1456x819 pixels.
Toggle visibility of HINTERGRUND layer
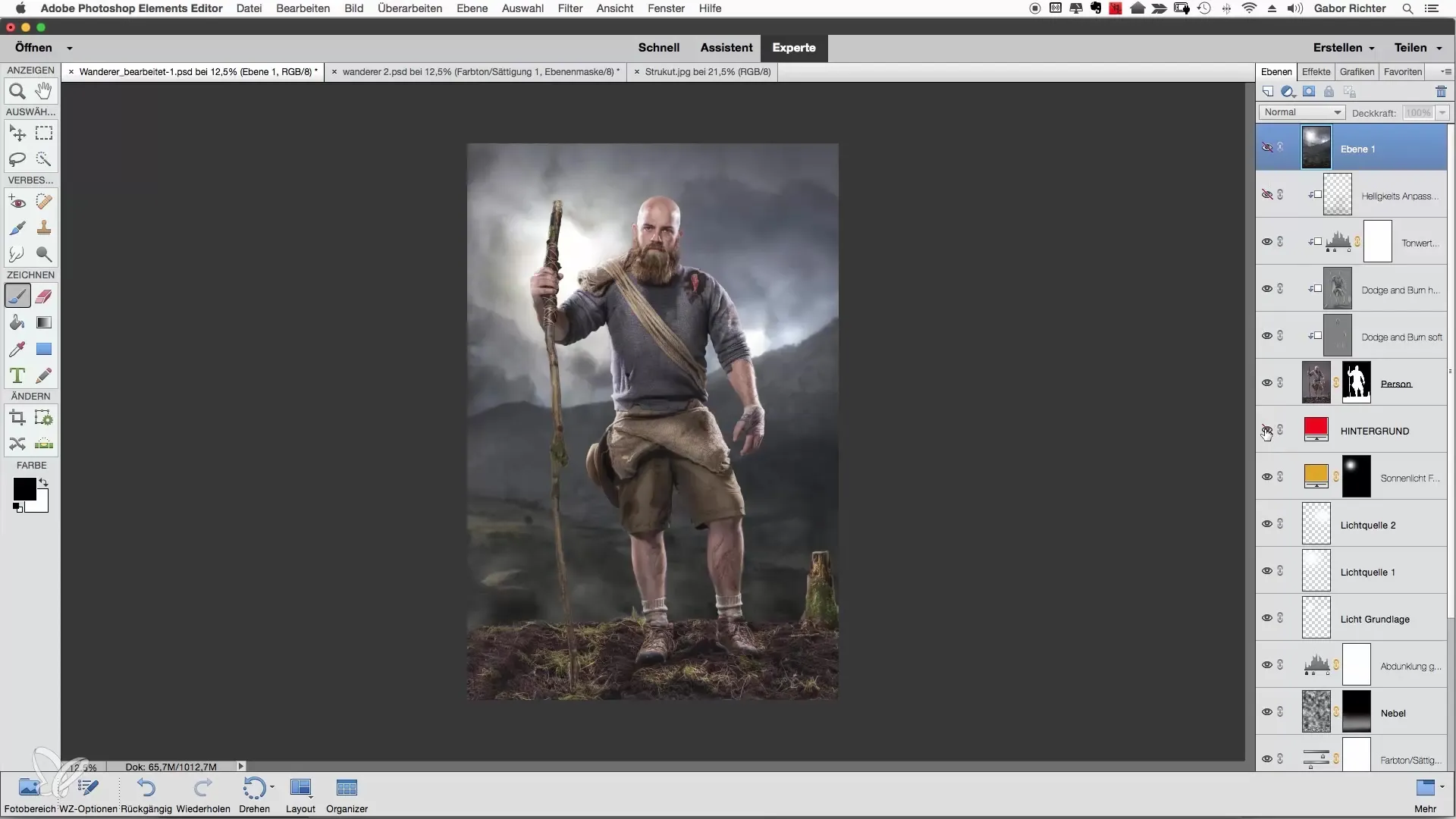[x=1267, y=430]
